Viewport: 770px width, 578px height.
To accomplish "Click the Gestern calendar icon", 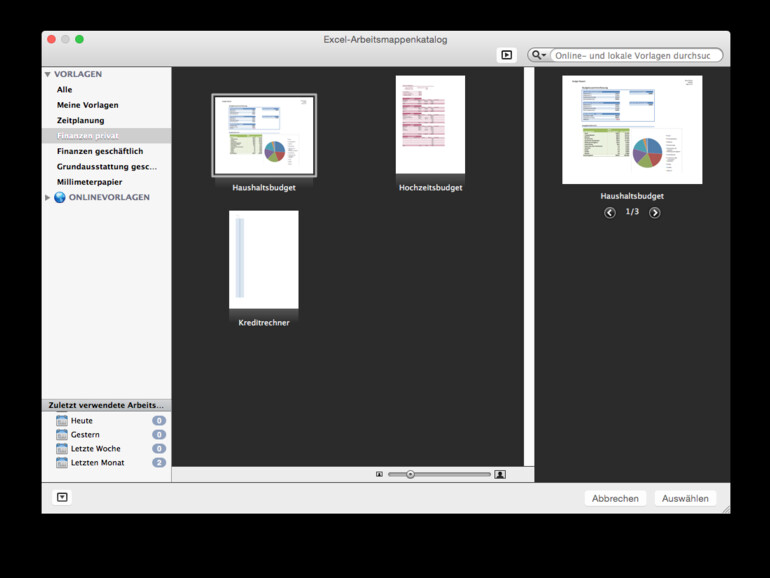I will (61, 435).
